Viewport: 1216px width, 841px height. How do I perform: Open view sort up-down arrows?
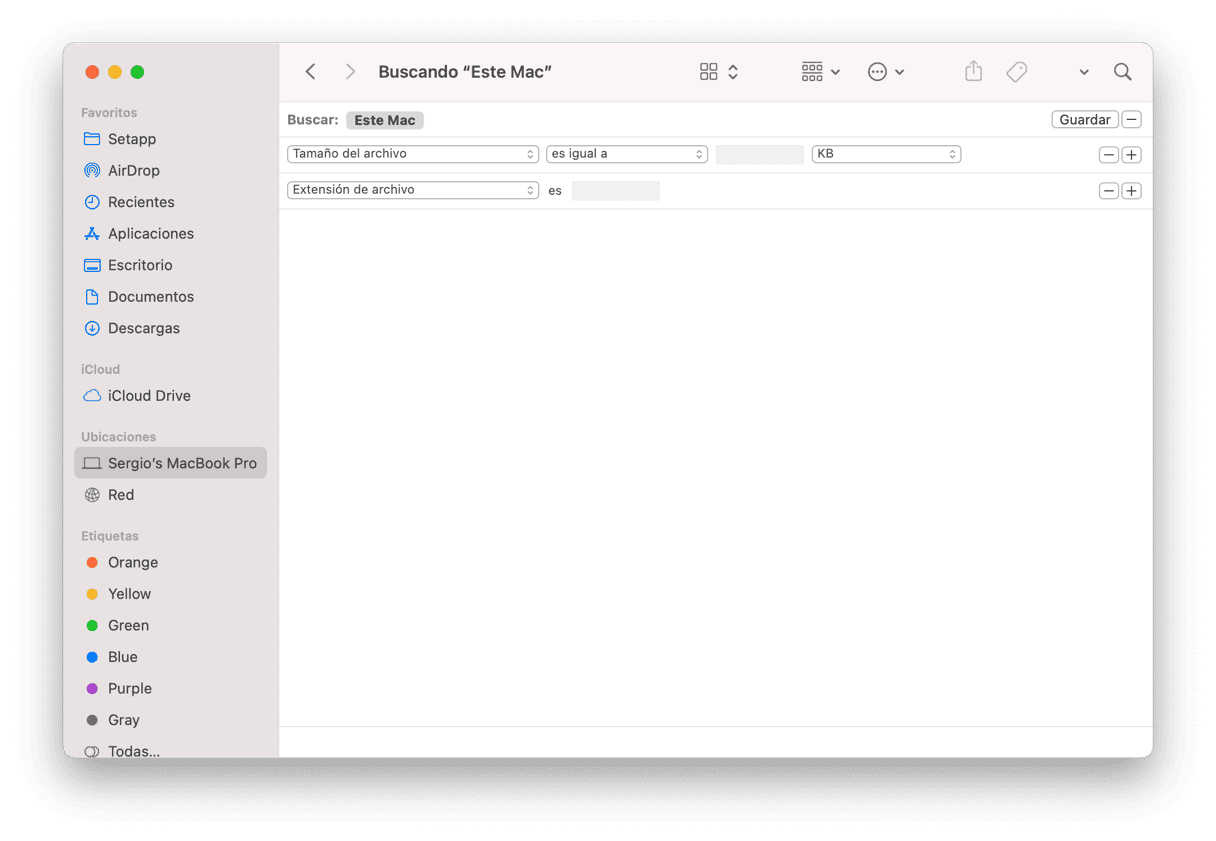click(733, 72)
